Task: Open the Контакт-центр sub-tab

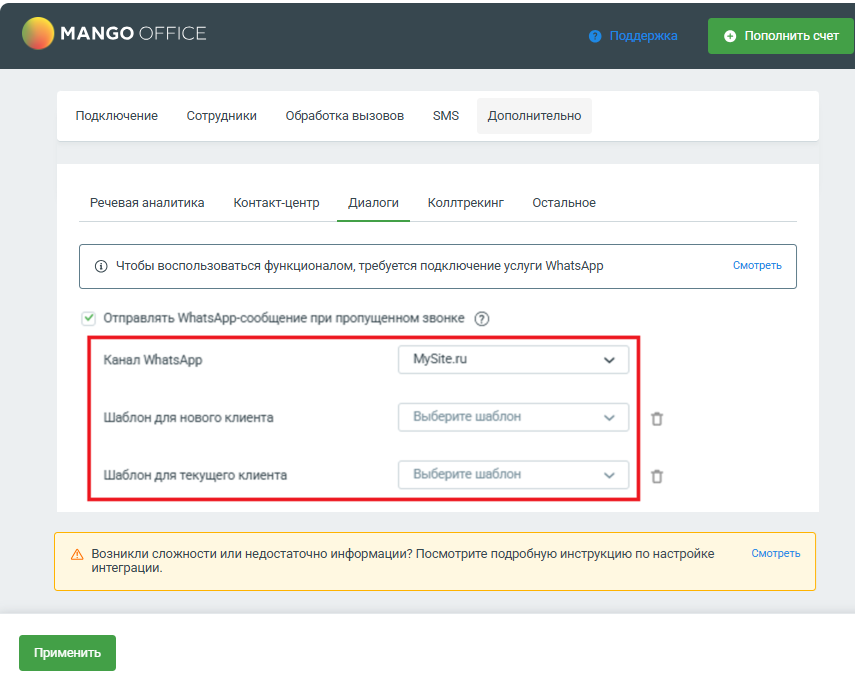Action: pos(276,203)
